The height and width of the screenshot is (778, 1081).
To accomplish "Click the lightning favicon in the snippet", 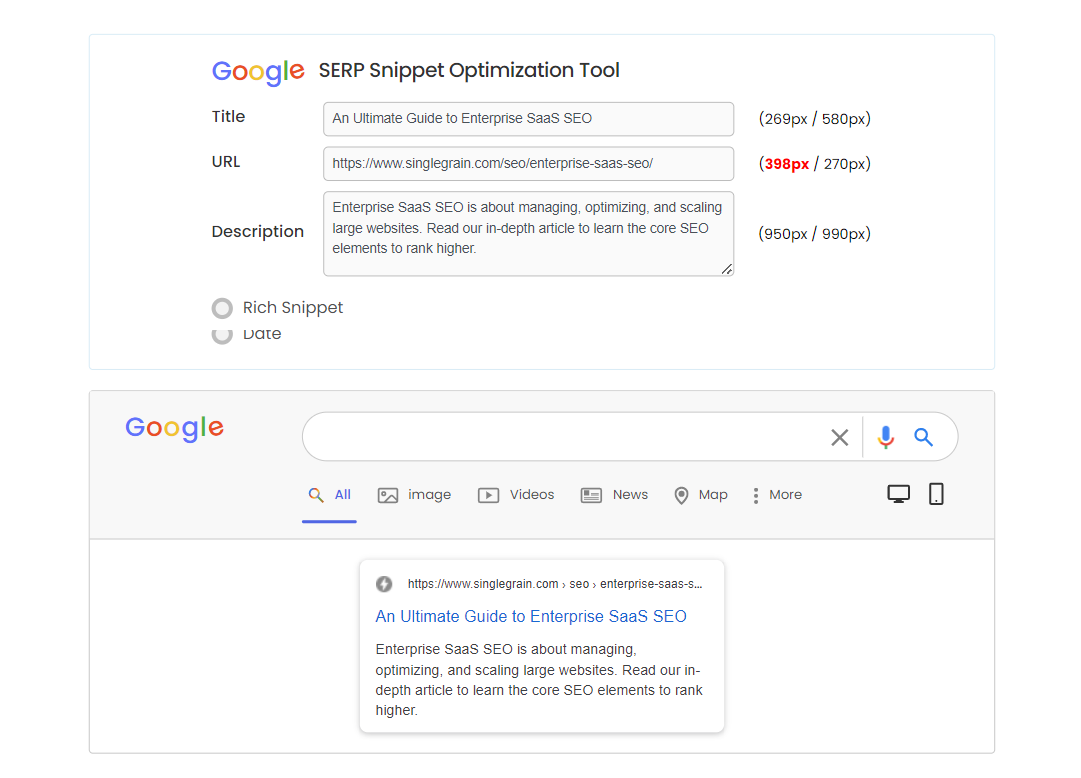I will point(384,584).
